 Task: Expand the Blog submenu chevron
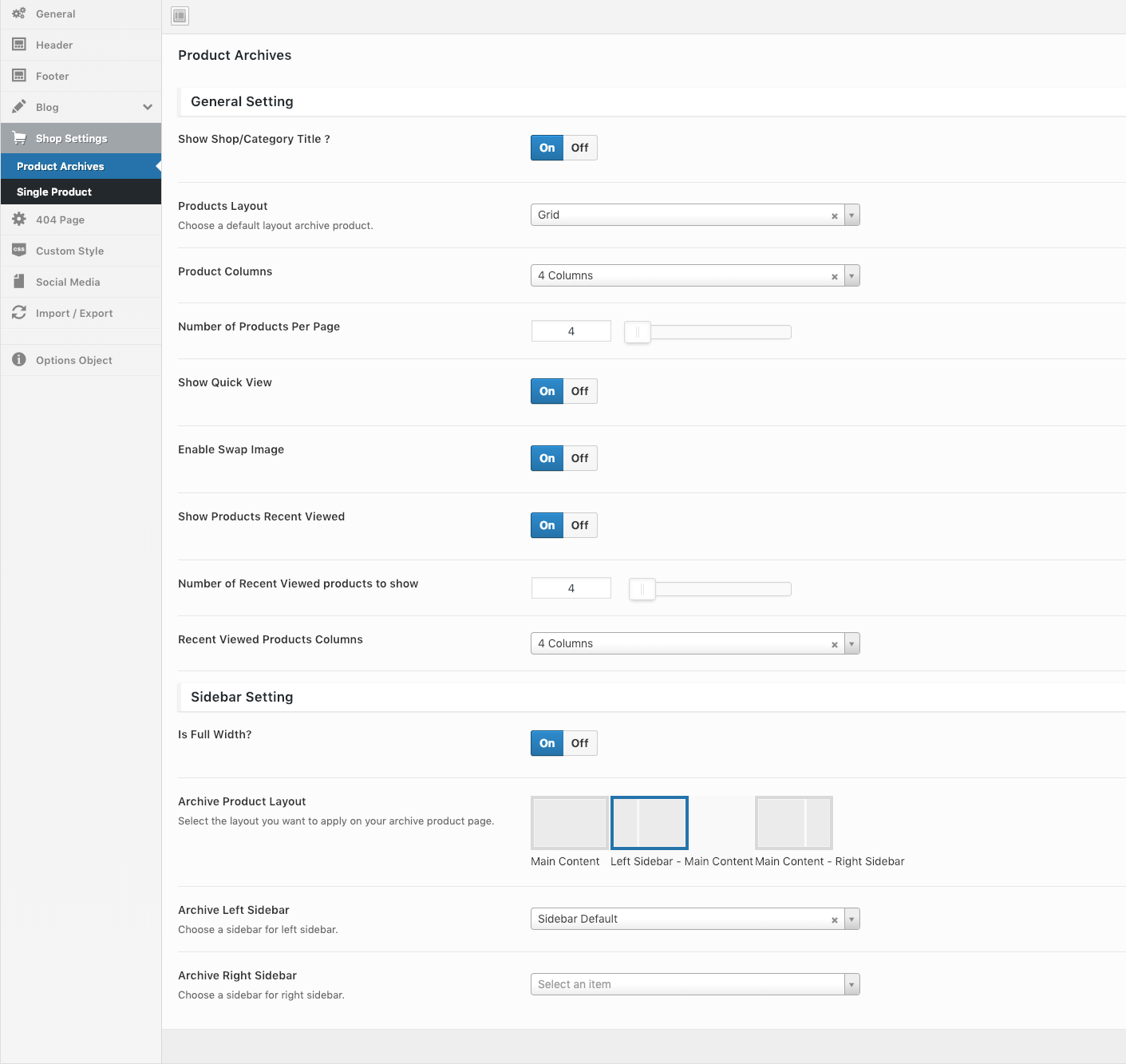tap(148, 107)
